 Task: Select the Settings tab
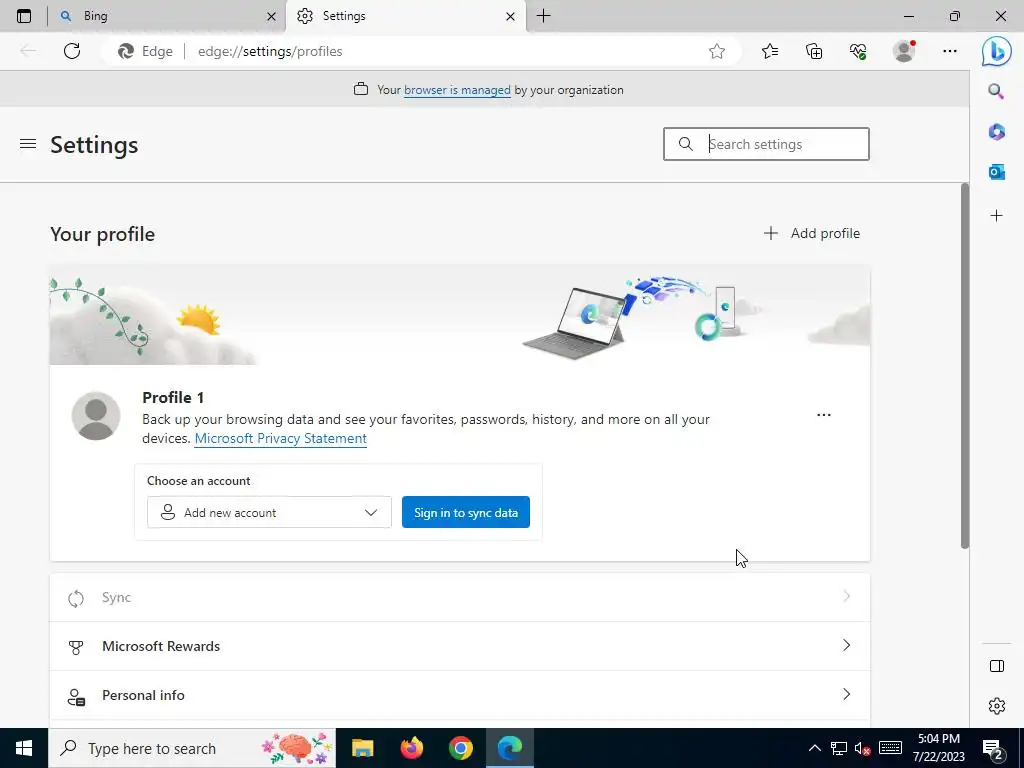click(x=406, y=16)
